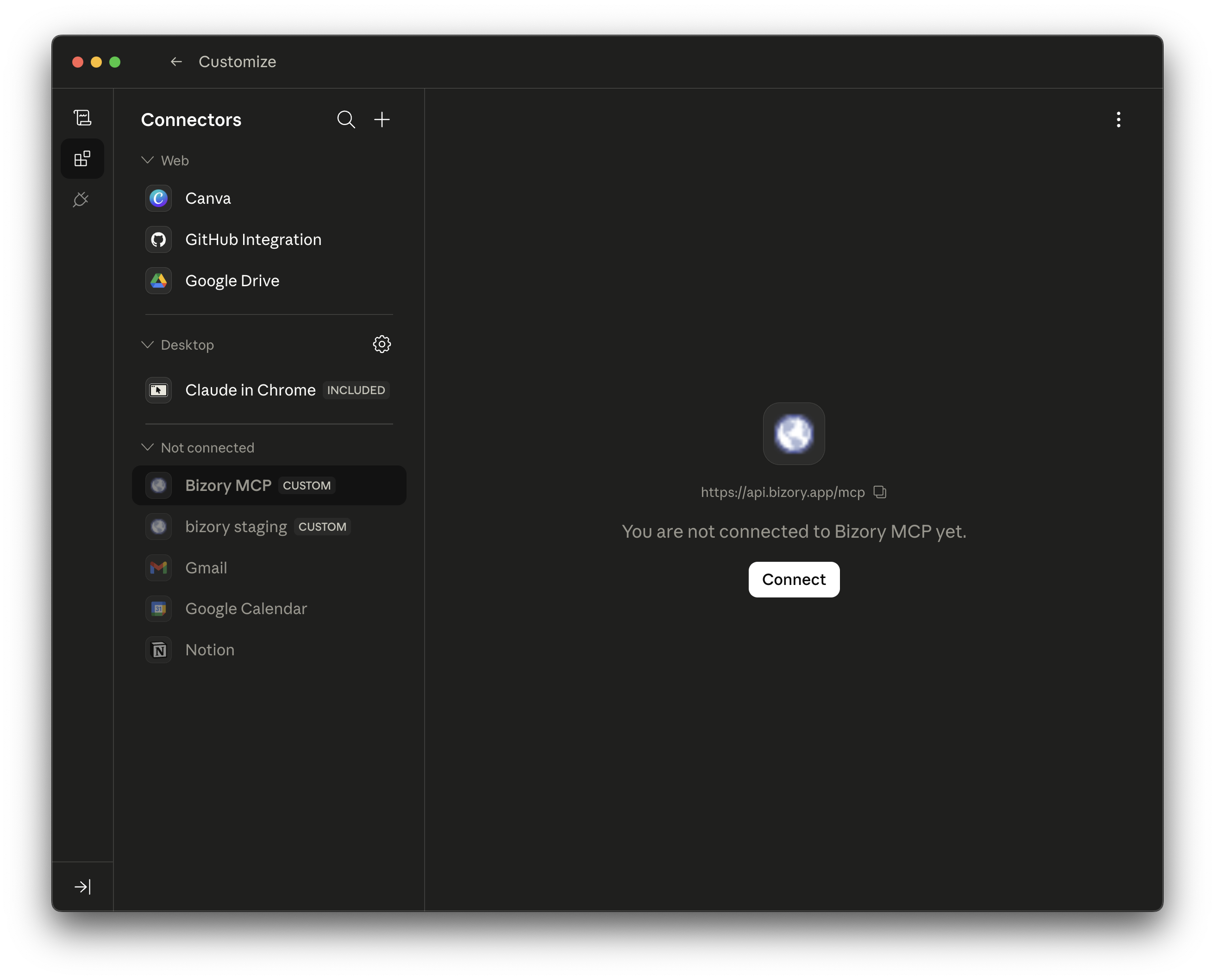Add a connector with the plus icon
The width and height of the screenshot is (1215, 980).
(x=382, y=119)
